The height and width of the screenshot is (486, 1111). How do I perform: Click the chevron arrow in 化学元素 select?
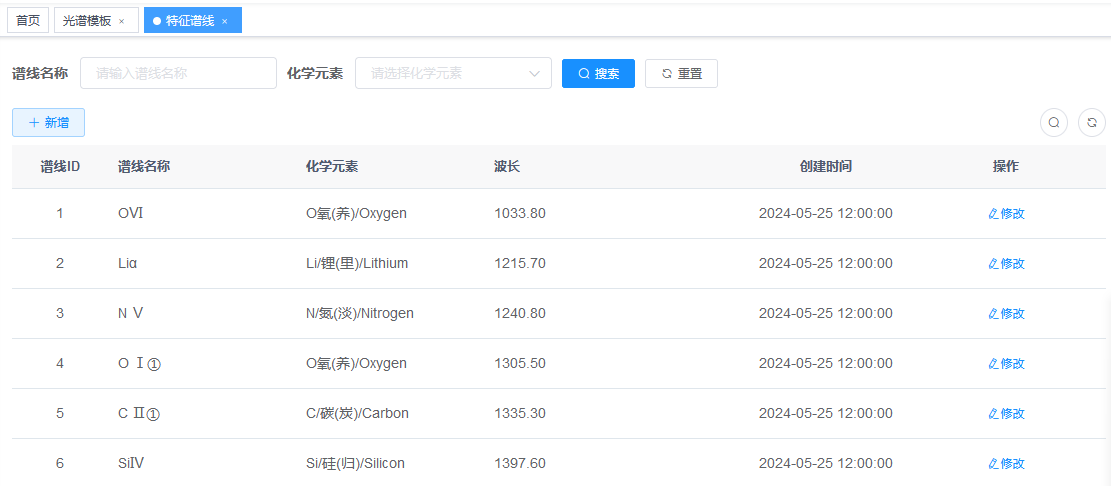pyautogui.click(x=534, y=73)
